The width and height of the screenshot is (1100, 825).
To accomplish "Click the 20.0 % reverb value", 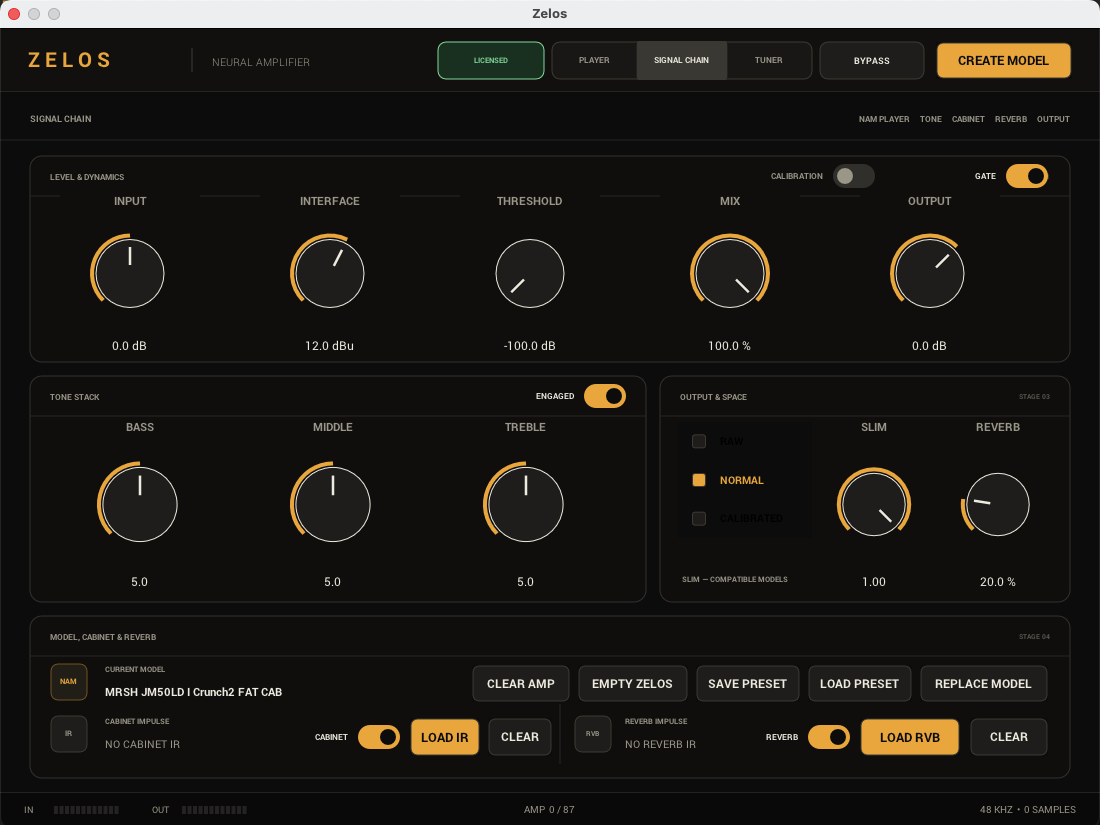I will [998, 582].
